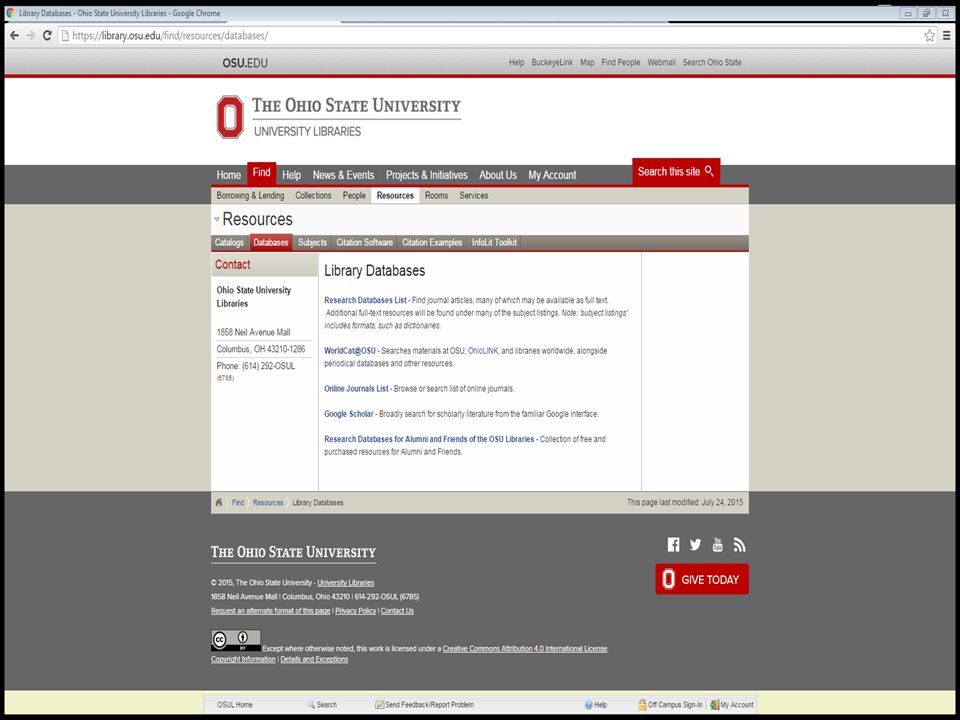Click the Search icon in the bottom toolbar
Image resolution: width=960 pixels, height=720 pixels.
311,705
